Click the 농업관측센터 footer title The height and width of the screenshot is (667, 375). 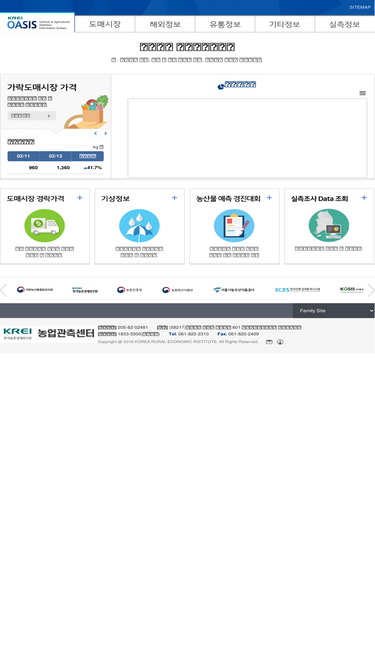[66, 333]
